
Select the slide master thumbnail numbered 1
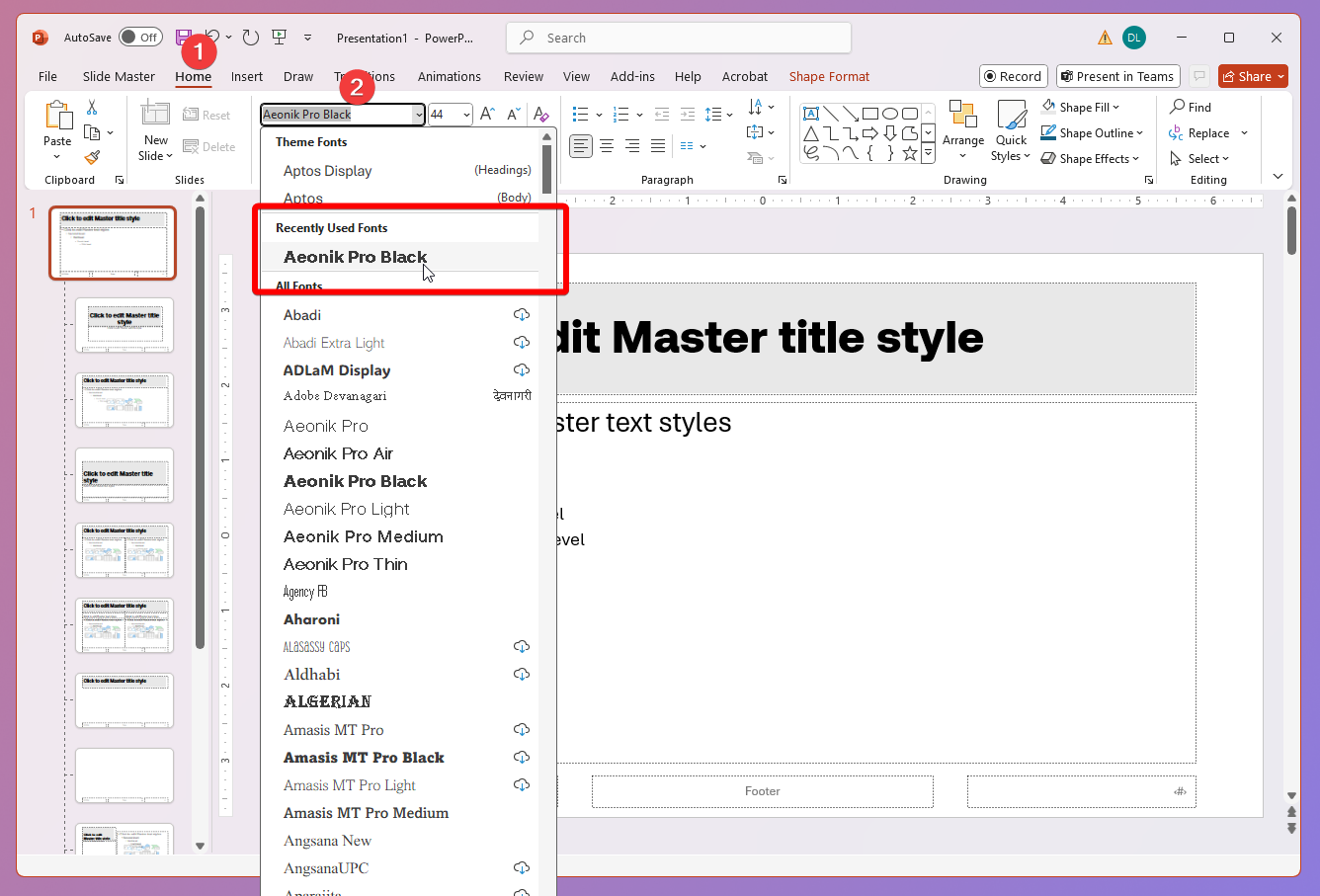(x=113, y=243)
